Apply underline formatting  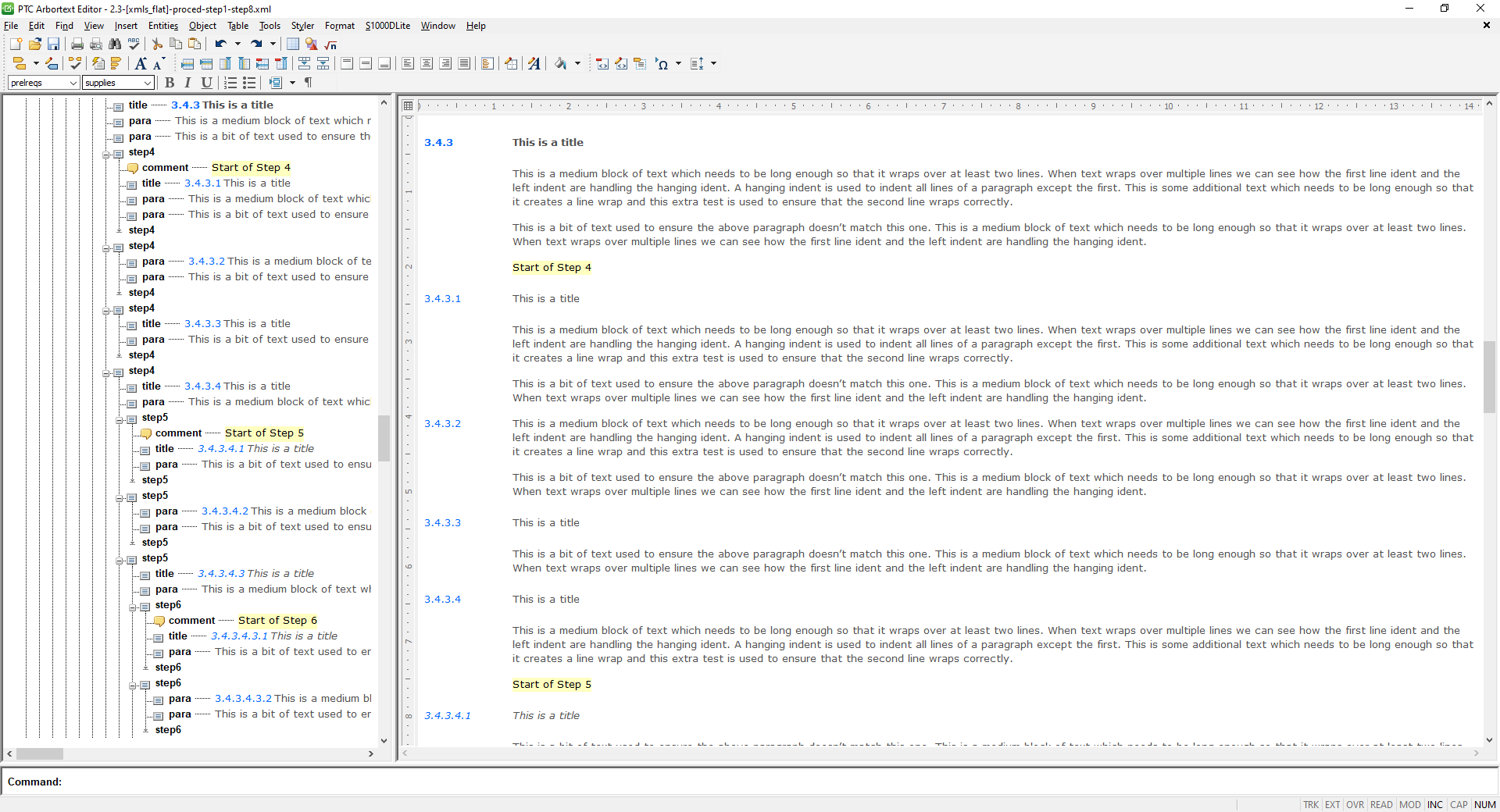tap(206, 84)
